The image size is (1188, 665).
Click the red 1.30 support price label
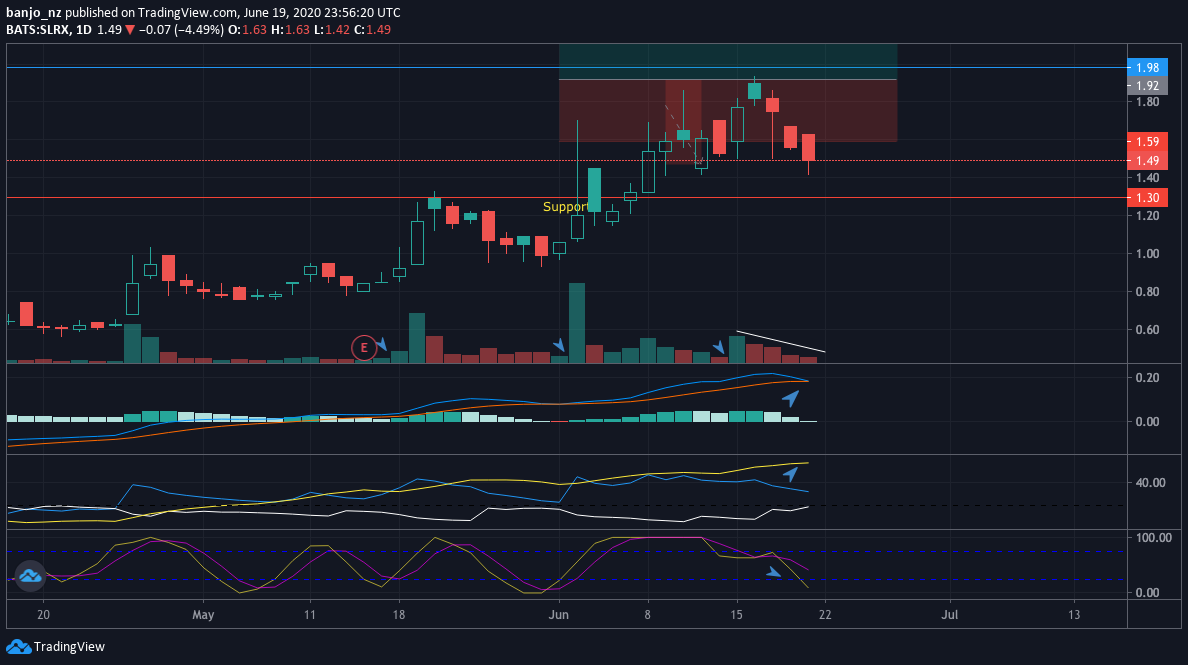pyautogui.click(x=1147, y=198)
